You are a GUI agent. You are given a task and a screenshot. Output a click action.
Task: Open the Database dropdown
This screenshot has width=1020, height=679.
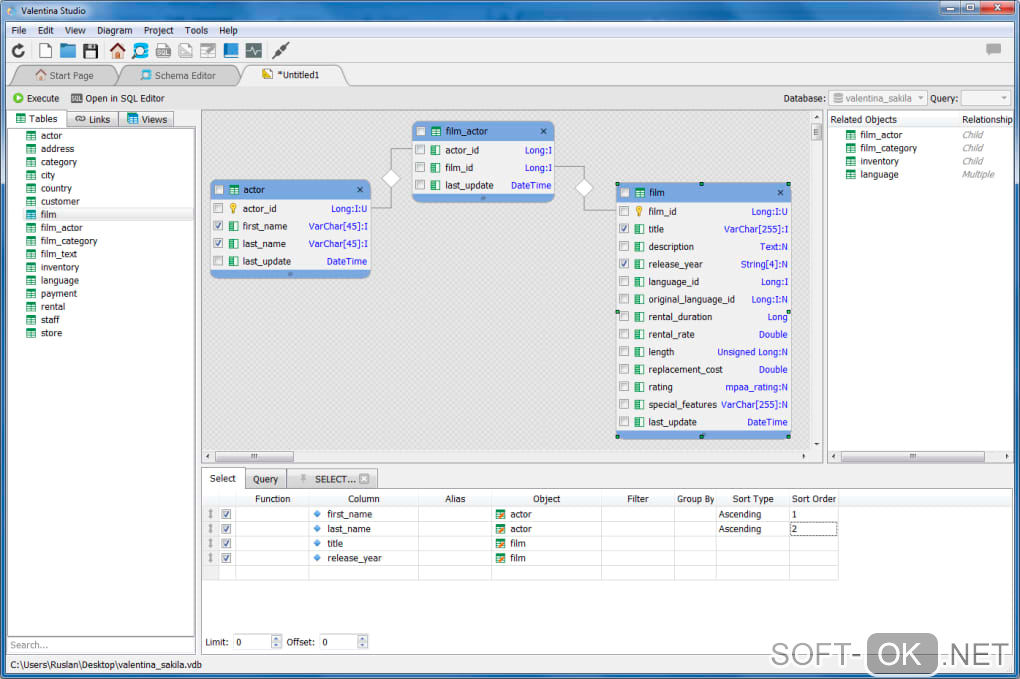[x=878, y=98]
